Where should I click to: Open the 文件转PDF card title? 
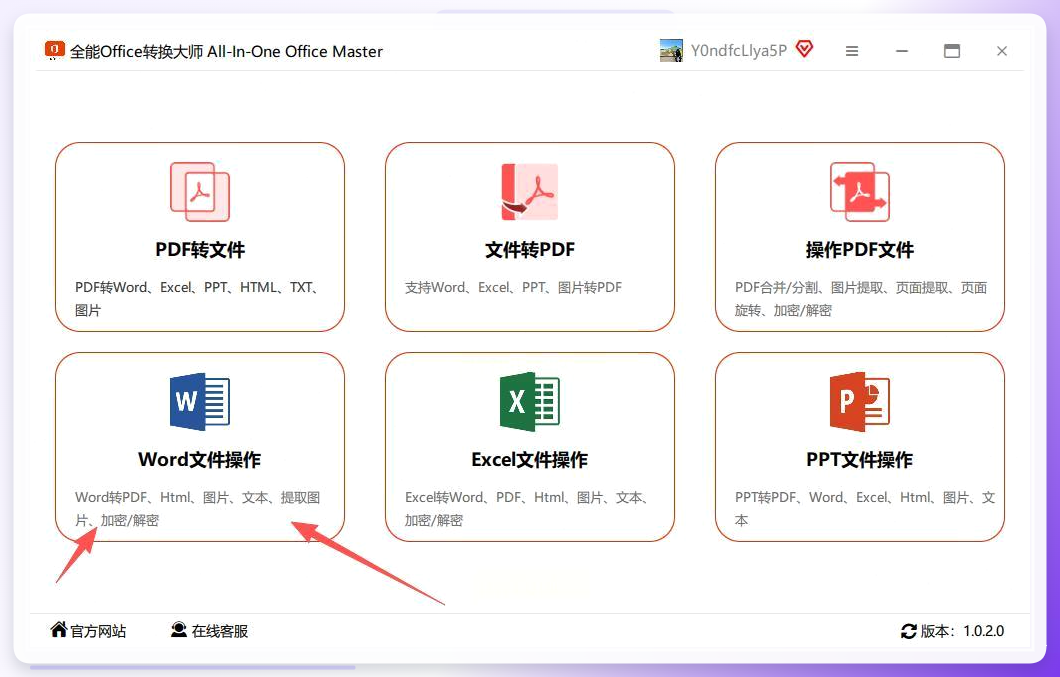tap(529, 250)
